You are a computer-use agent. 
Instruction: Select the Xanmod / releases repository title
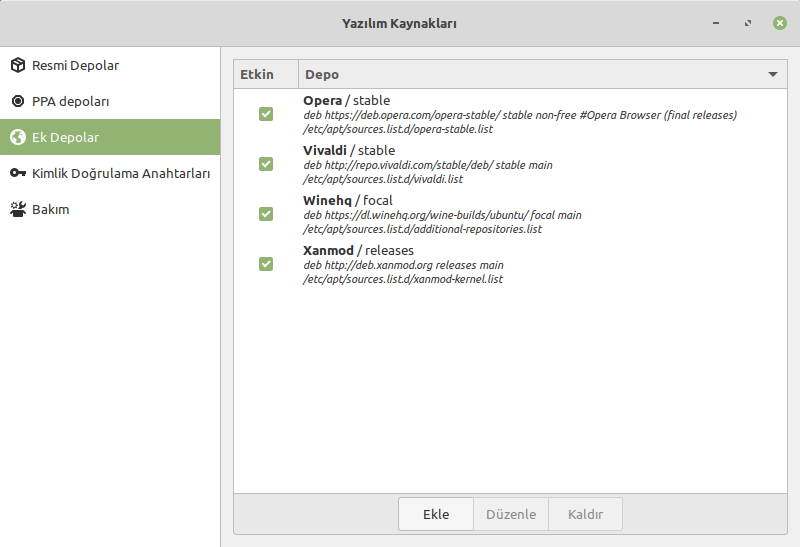pyautogui.click(x=358, y=251)
